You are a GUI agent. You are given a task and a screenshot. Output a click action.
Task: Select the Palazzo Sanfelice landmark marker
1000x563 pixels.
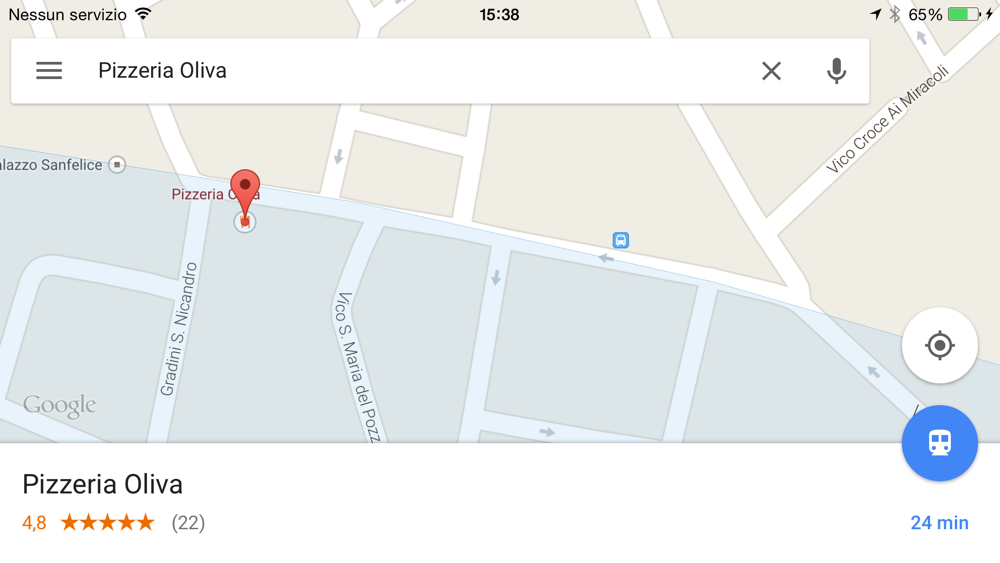117,165
